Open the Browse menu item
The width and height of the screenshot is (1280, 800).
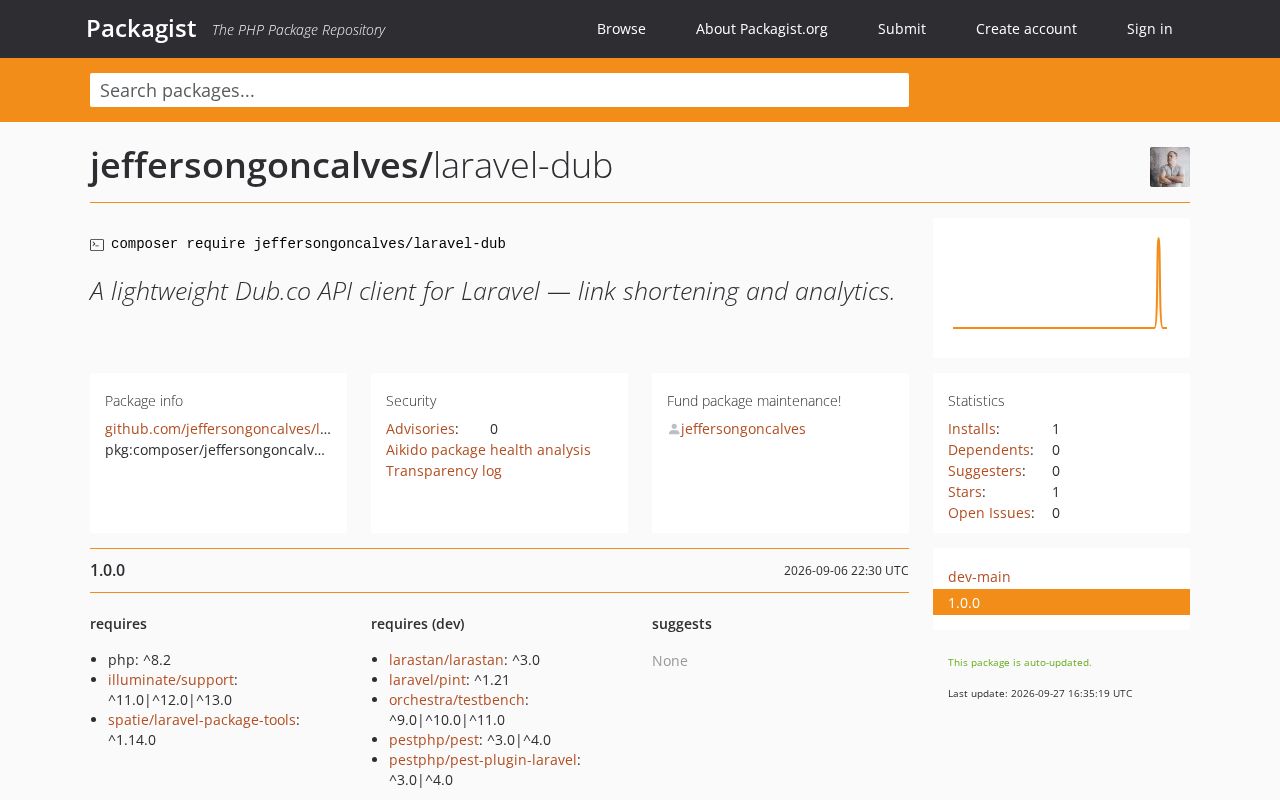click(x=621, y=29)
